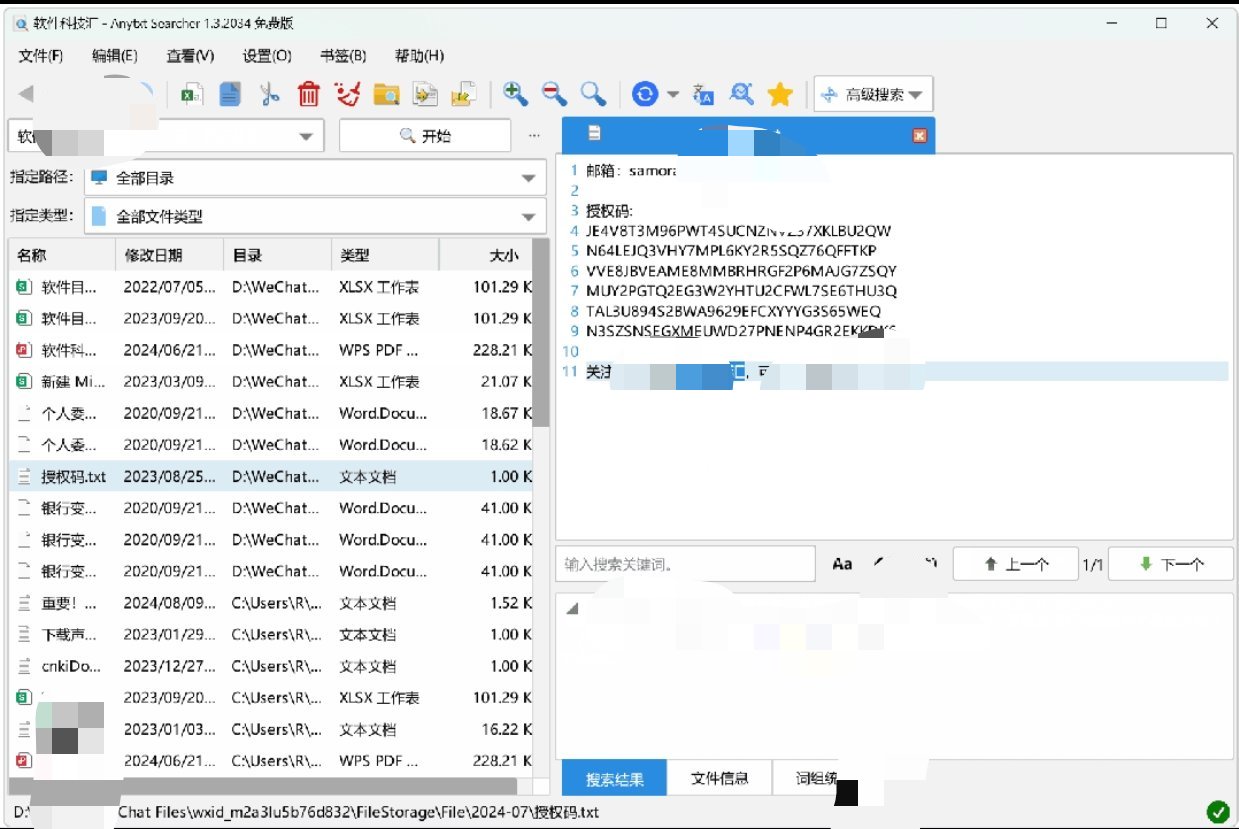Click the red checkmark selection icon

(347, 94)
